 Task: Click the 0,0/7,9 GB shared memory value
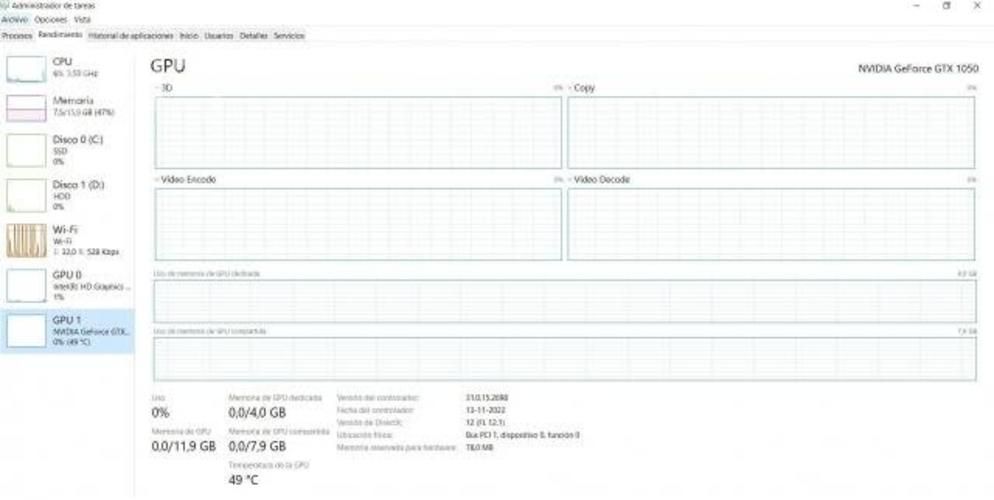coord(257,446)
